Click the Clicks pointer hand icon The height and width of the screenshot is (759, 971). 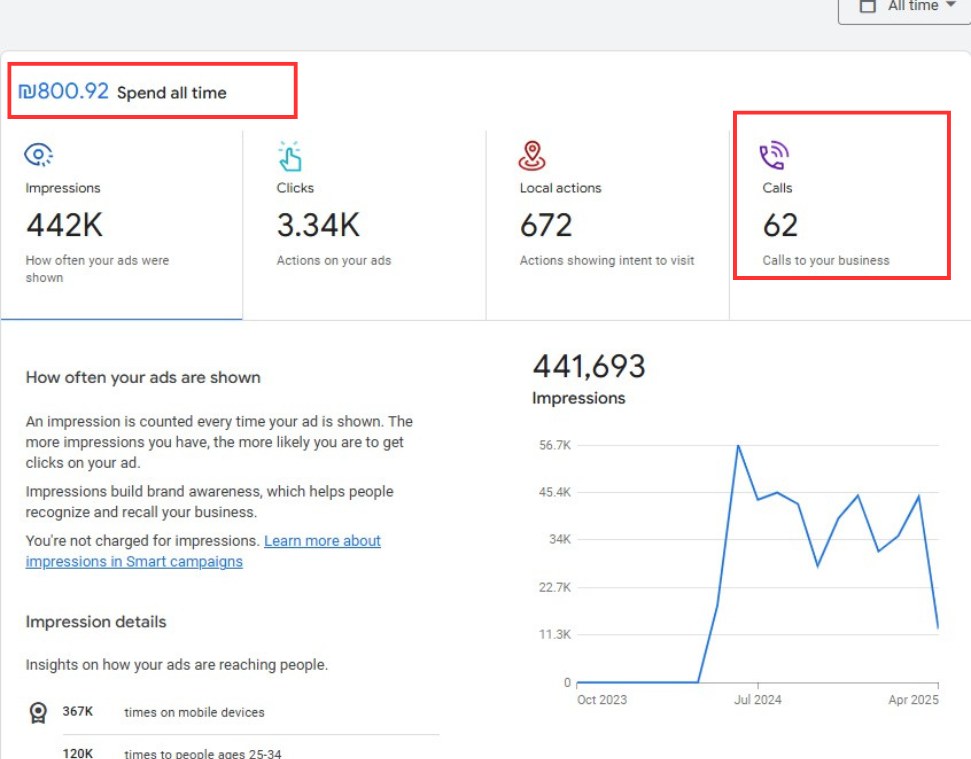(x=290, y=156)
